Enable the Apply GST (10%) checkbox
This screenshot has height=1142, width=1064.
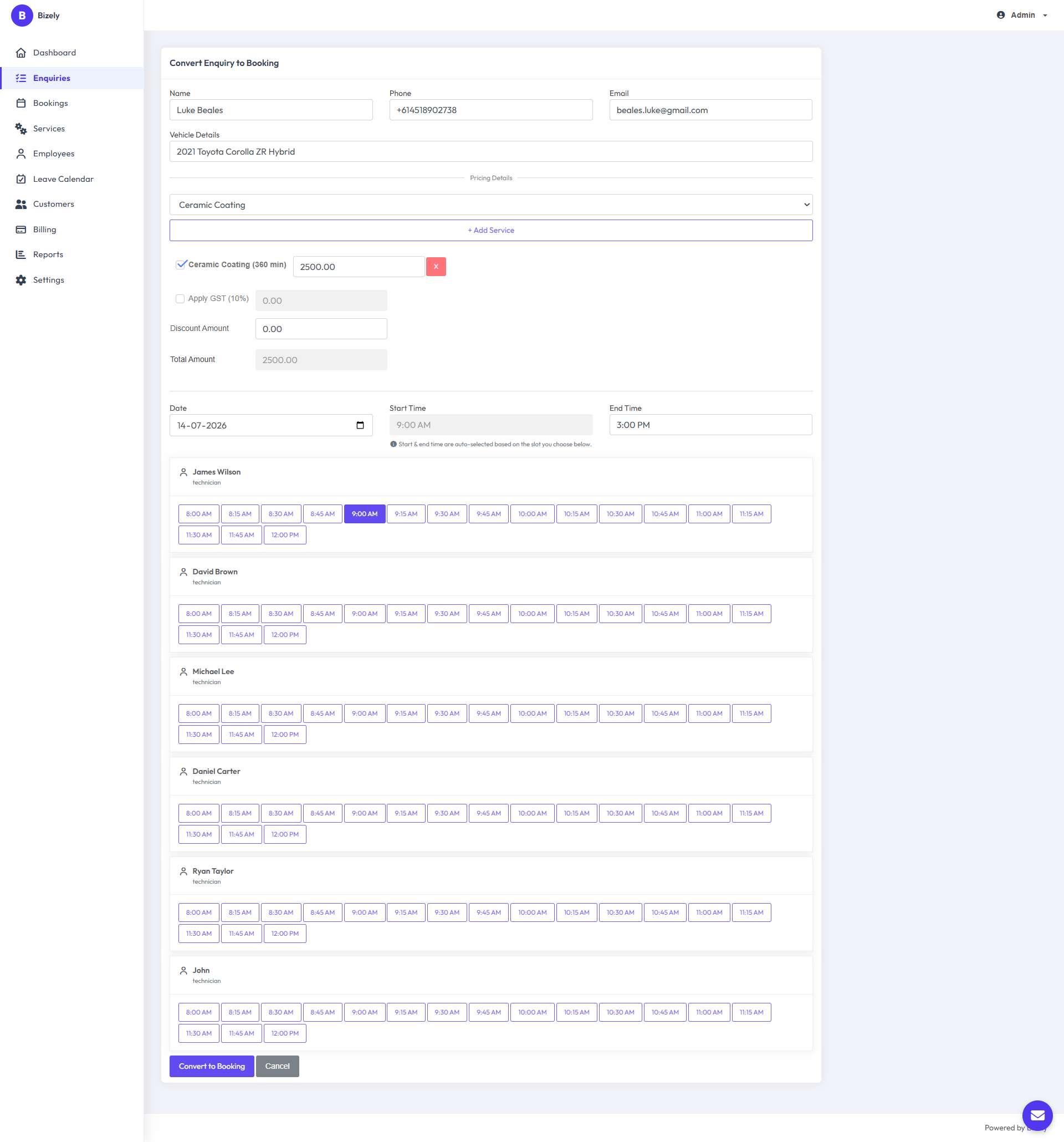pos(180,299)
